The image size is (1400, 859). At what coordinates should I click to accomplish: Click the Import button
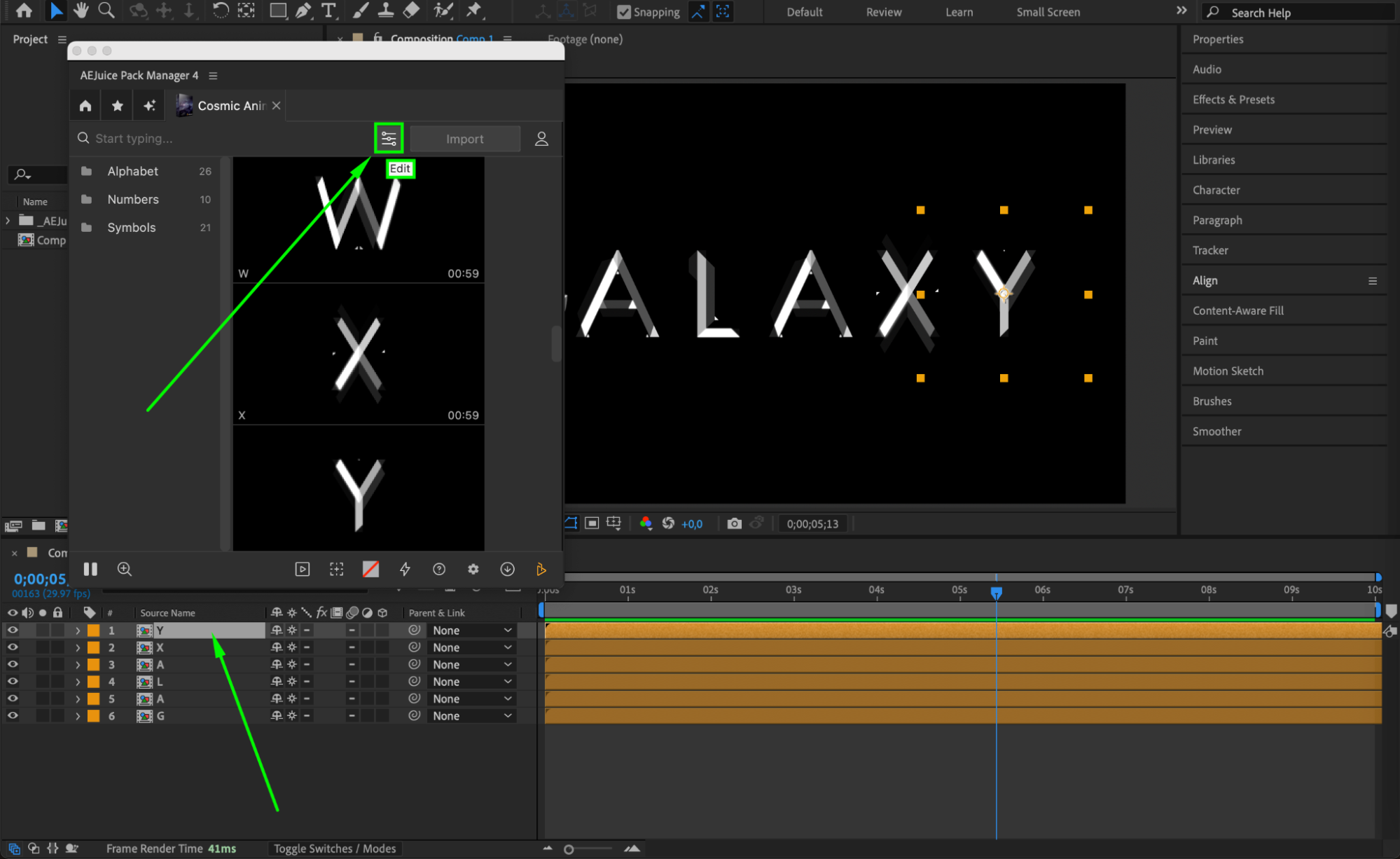[x=464, y=139]
